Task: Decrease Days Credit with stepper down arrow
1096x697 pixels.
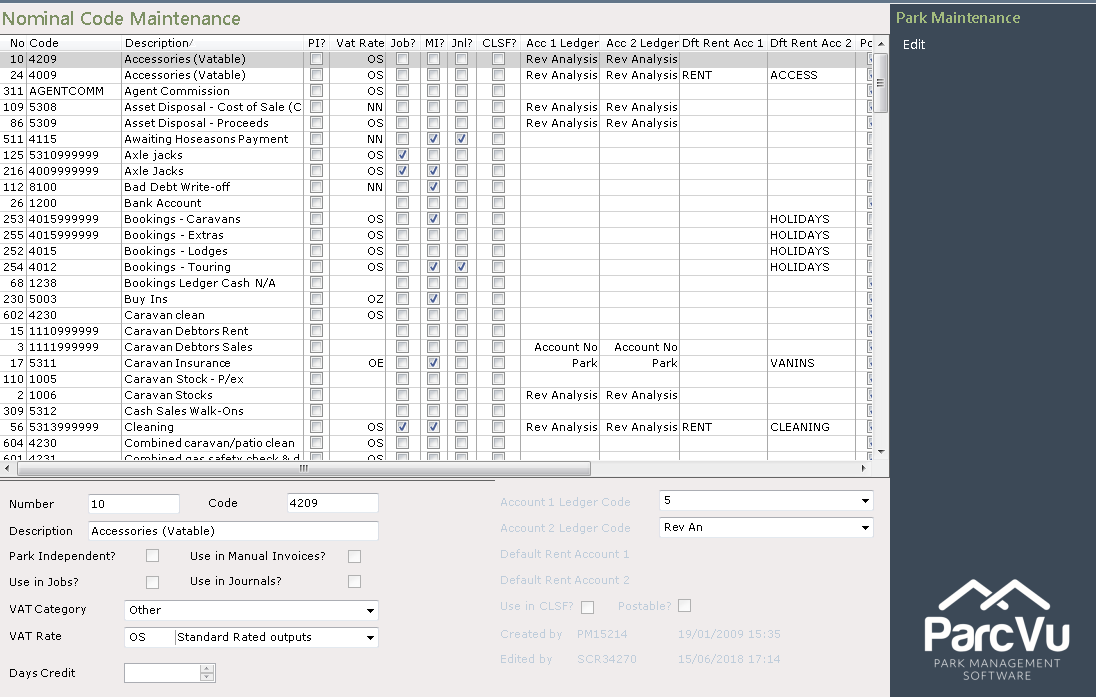Action: (206, 677)
